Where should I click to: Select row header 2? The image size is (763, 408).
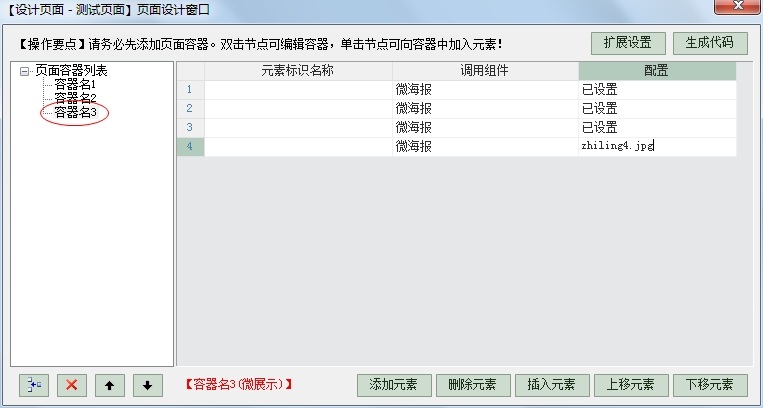point(190,109)
